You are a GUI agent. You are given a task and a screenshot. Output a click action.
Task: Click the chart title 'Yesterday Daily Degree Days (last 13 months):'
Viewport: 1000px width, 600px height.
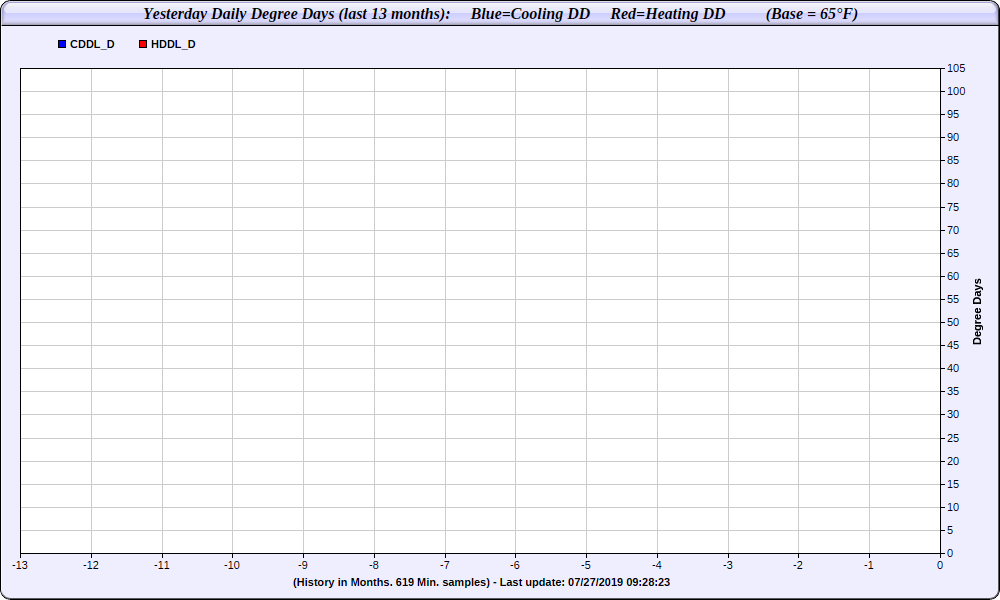point(297,13)
